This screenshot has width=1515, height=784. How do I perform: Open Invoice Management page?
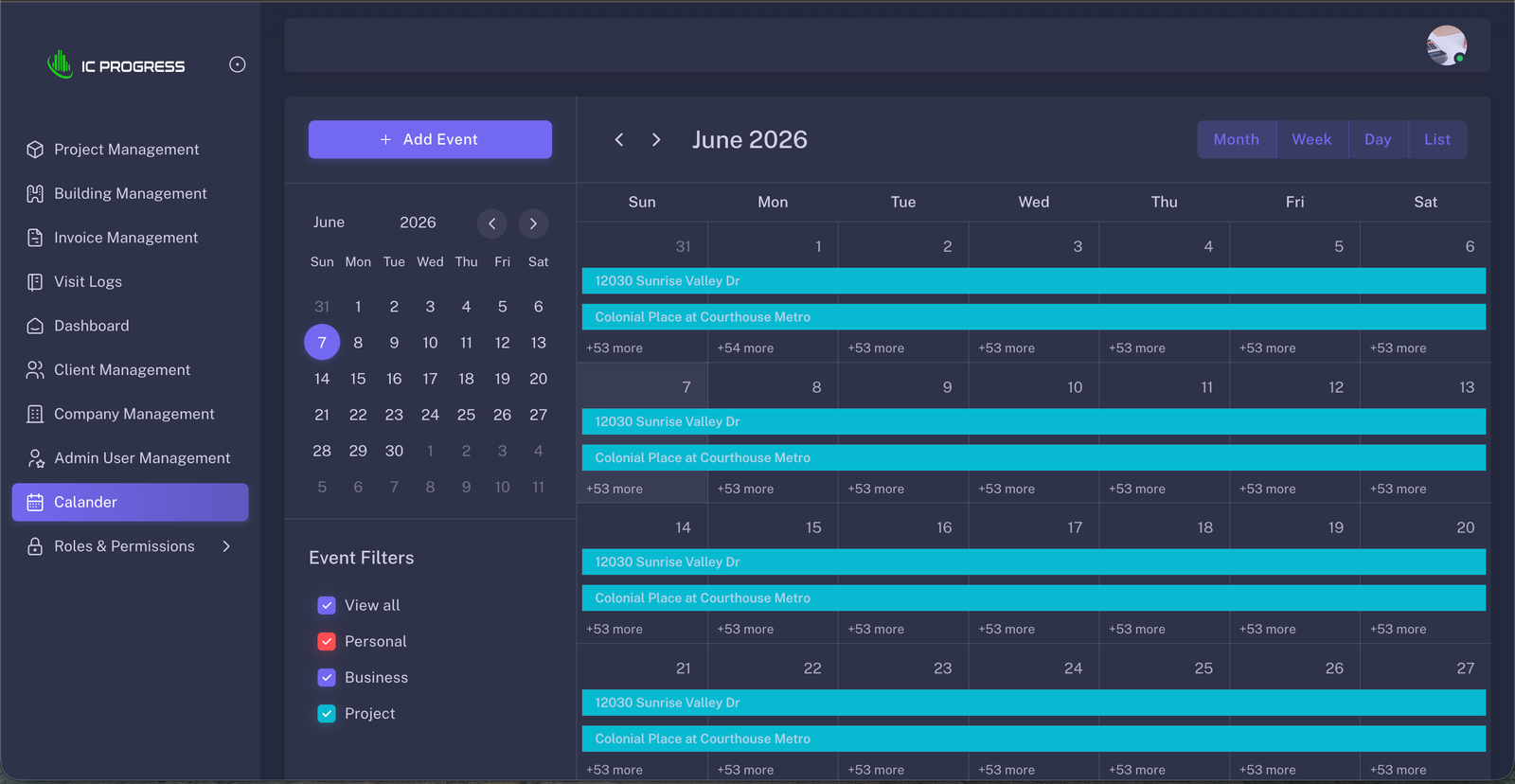[x=130, y=238]
